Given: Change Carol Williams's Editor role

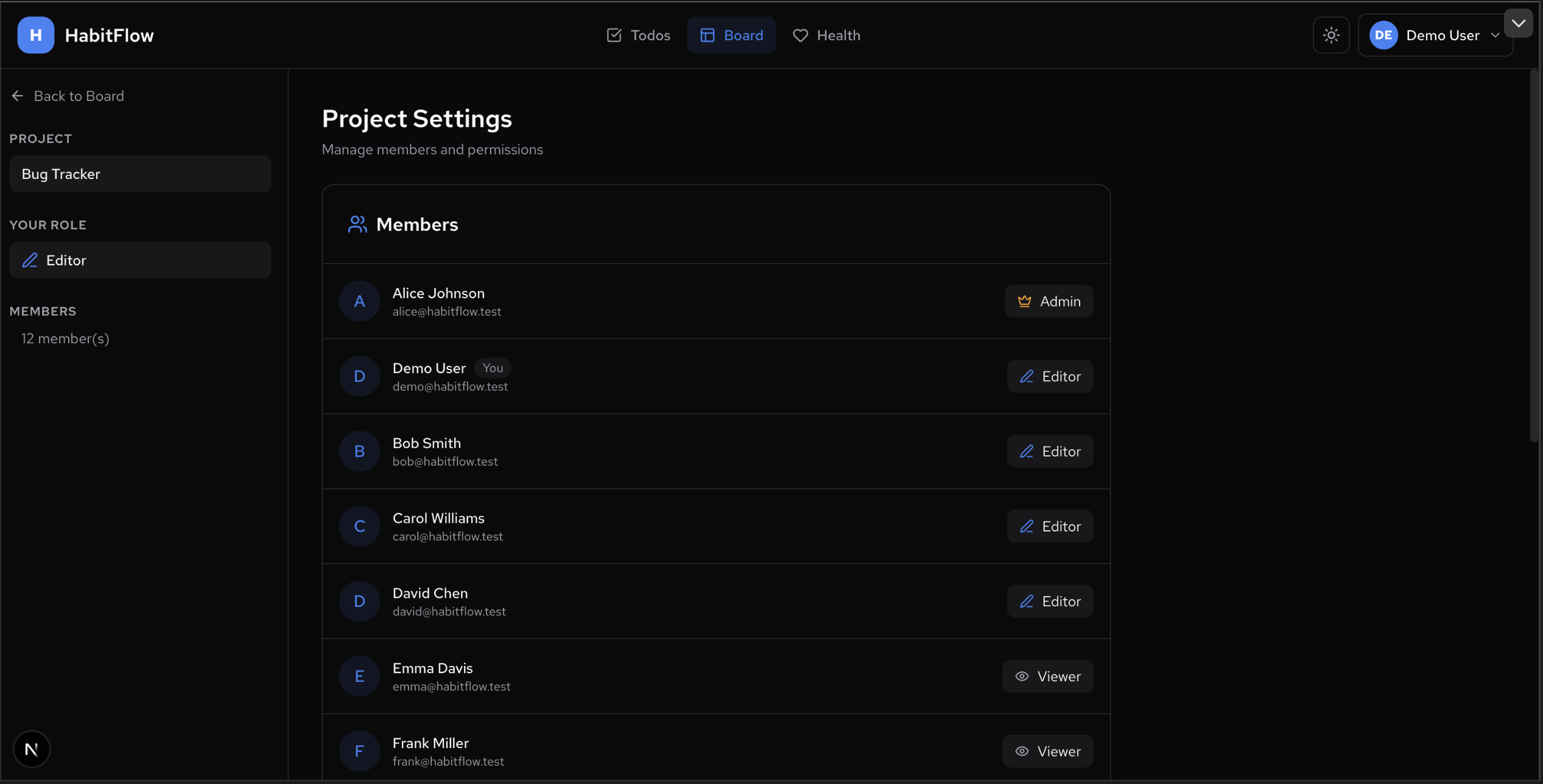Looking at the screenshot, I should [1050, 526].
